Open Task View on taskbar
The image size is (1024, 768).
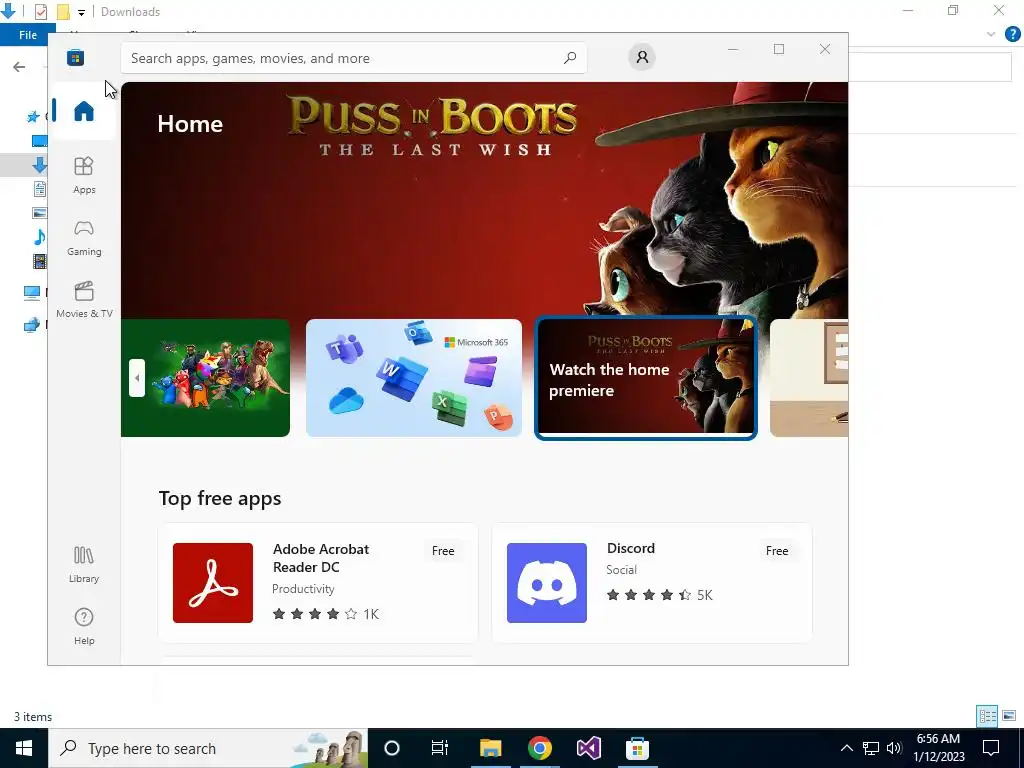coord(440,748)
